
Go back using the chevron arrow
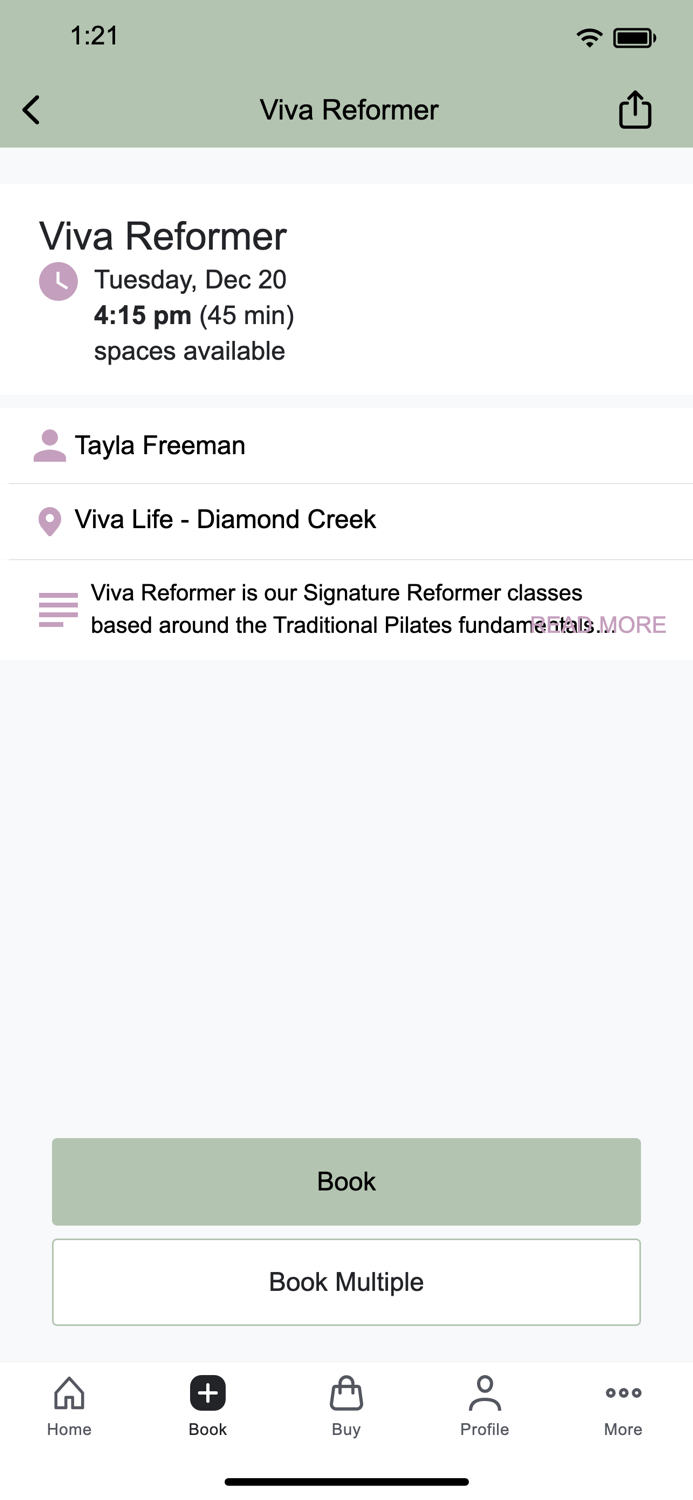click(30, 109)
